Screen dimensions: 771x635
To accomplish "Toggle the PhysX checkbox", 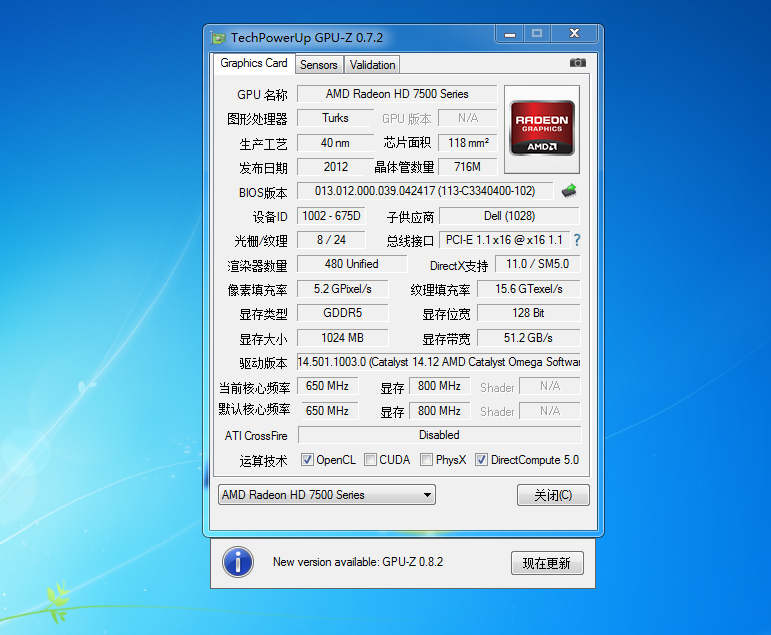I will pos(427,460).
